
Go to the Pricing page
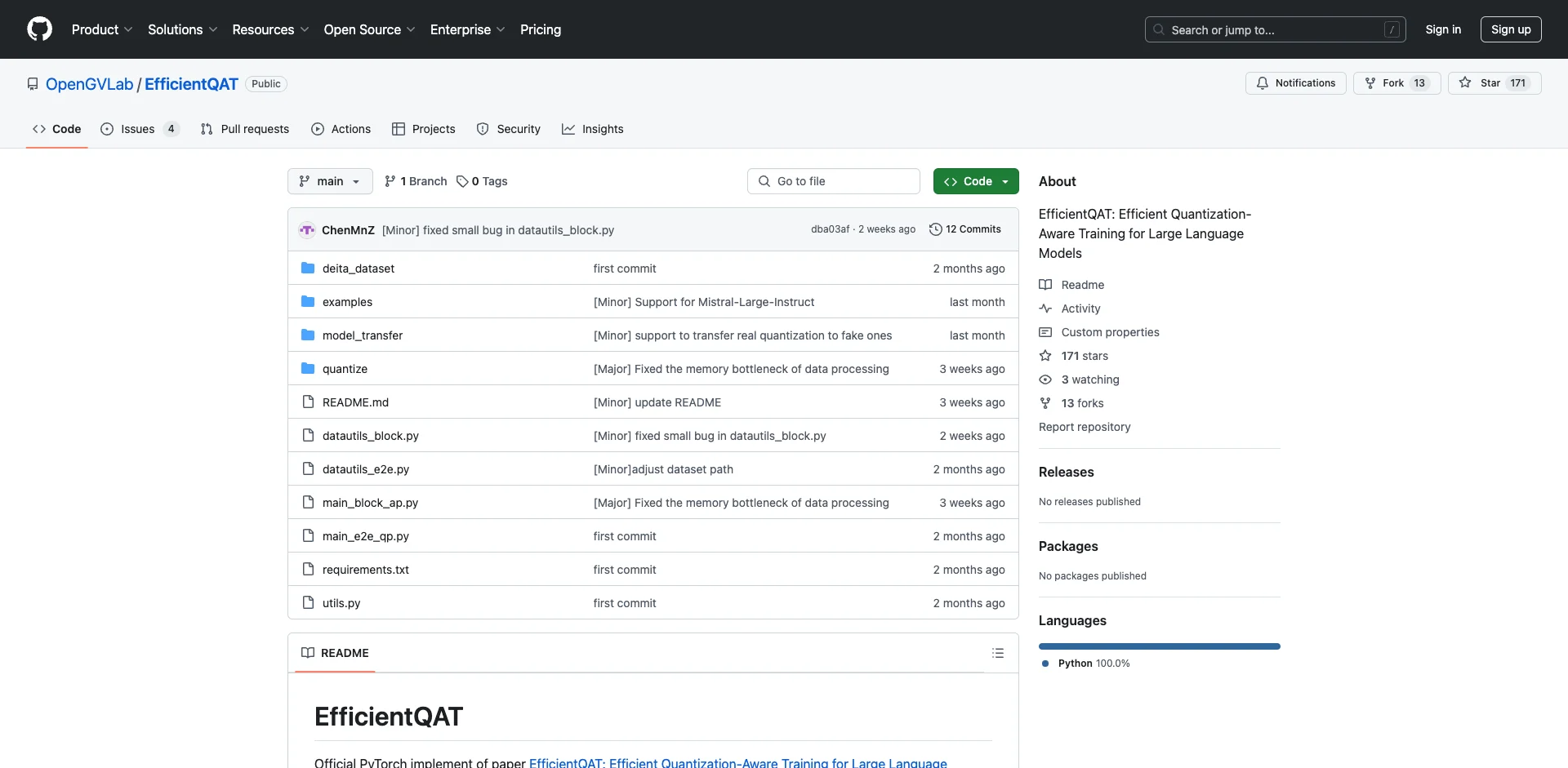(541, 29)
